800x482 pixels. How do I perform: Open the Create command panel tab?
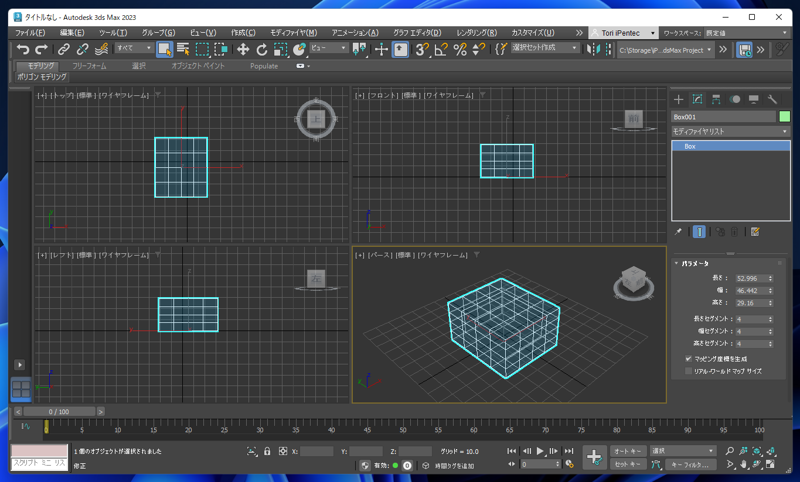(679, 99)
